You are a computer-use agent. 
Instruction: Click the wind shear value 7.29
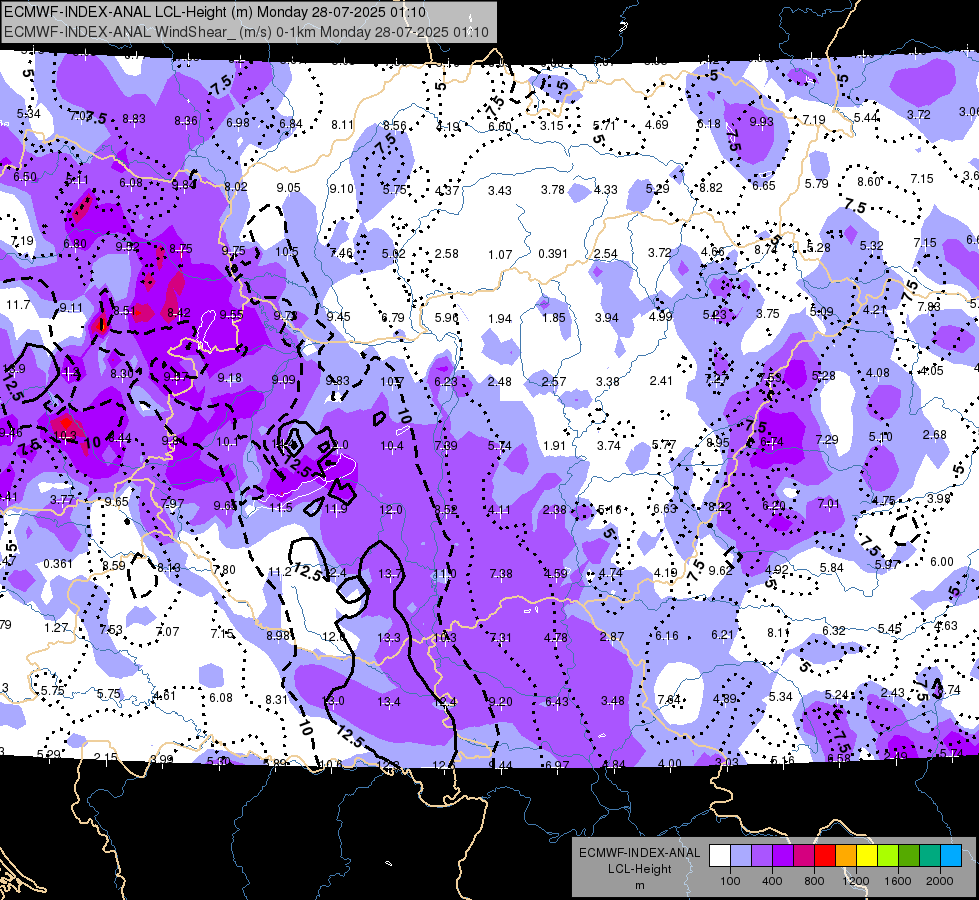[x=827, y=440]
